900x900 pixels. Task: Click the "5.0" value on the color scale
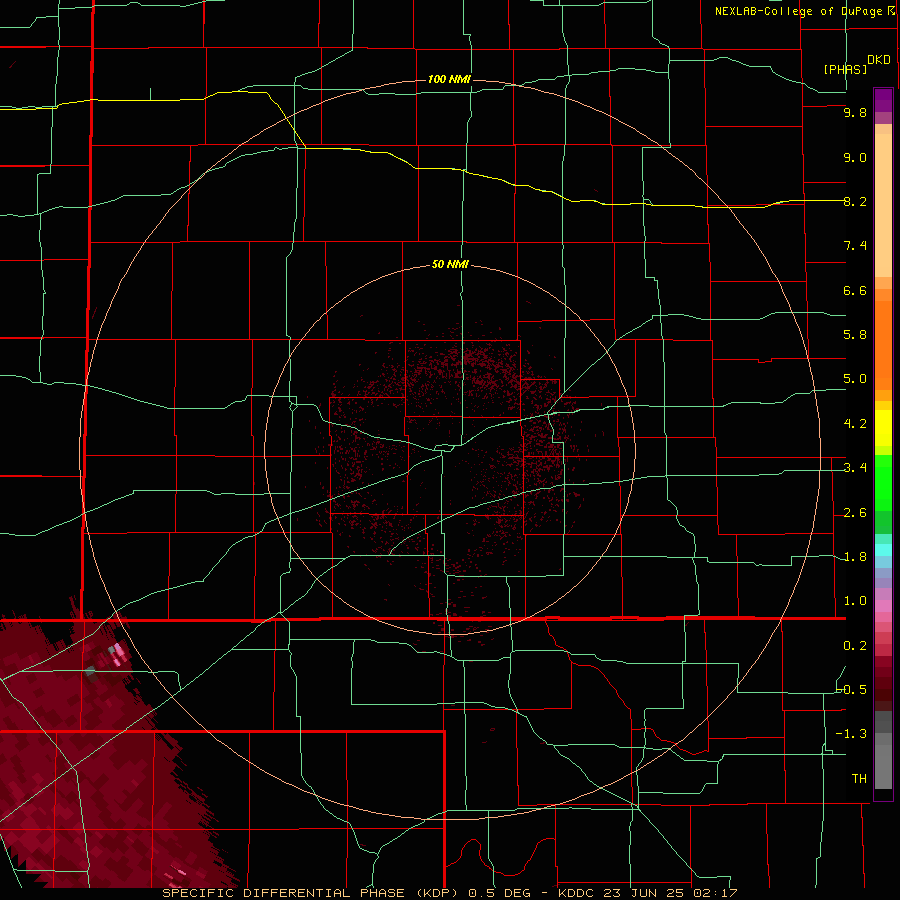[x=855, y=379]
